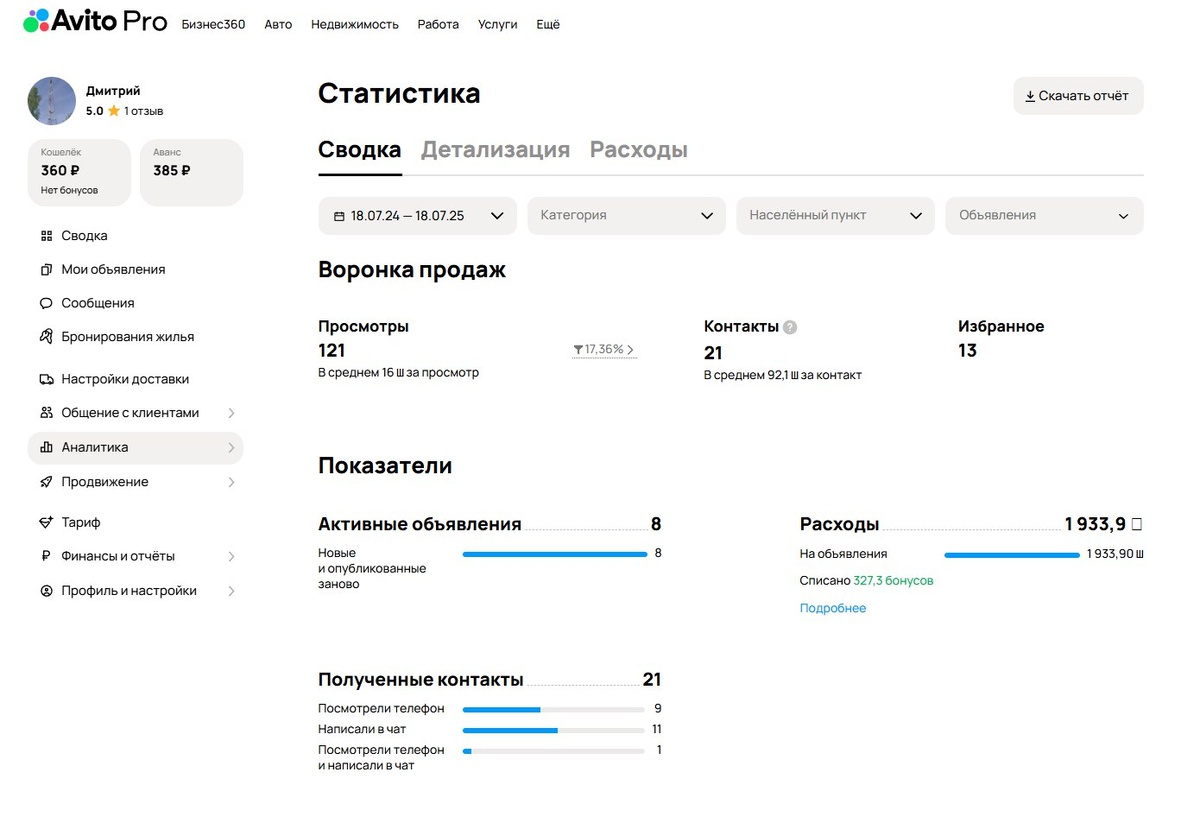Open Мои объявления in the sidebar
Image resolution: width=1200 pixels, height=823 pixels.
[116, 269]
